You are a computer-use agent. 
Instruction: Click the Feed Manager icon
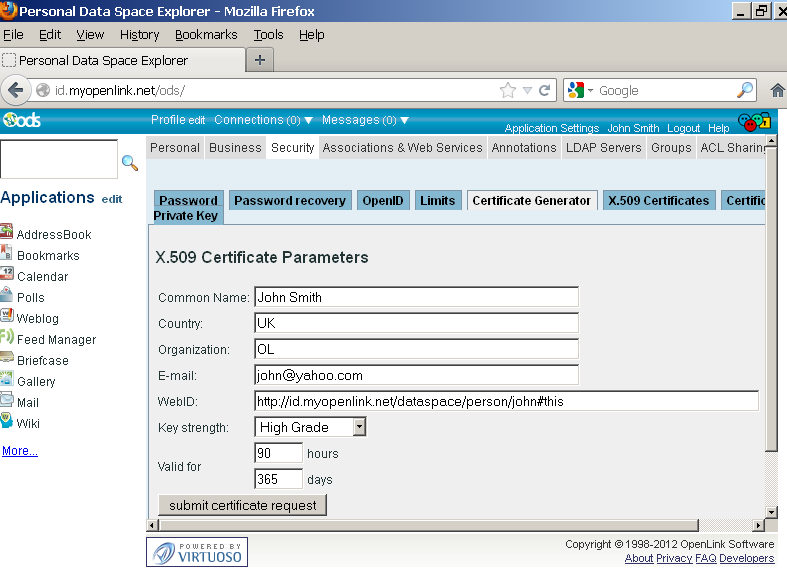pyautogui.click(x=7, y=339)
